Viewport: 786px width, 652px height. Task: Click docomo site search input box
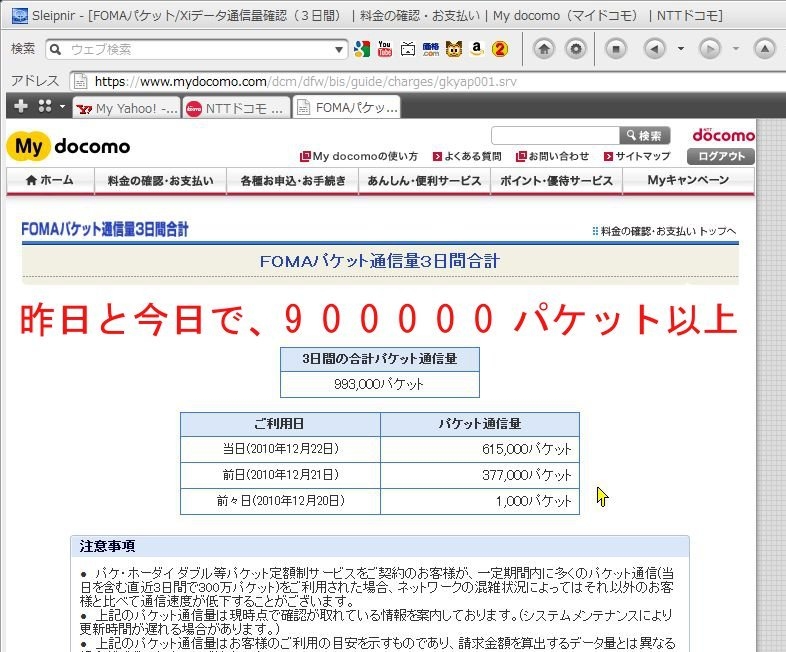tap(555, 135)
